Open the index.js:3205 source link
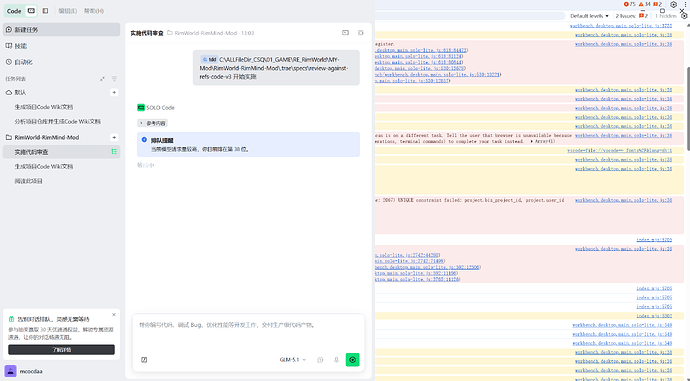The width and height of the screenshot is (690, 381). [654, 240]
